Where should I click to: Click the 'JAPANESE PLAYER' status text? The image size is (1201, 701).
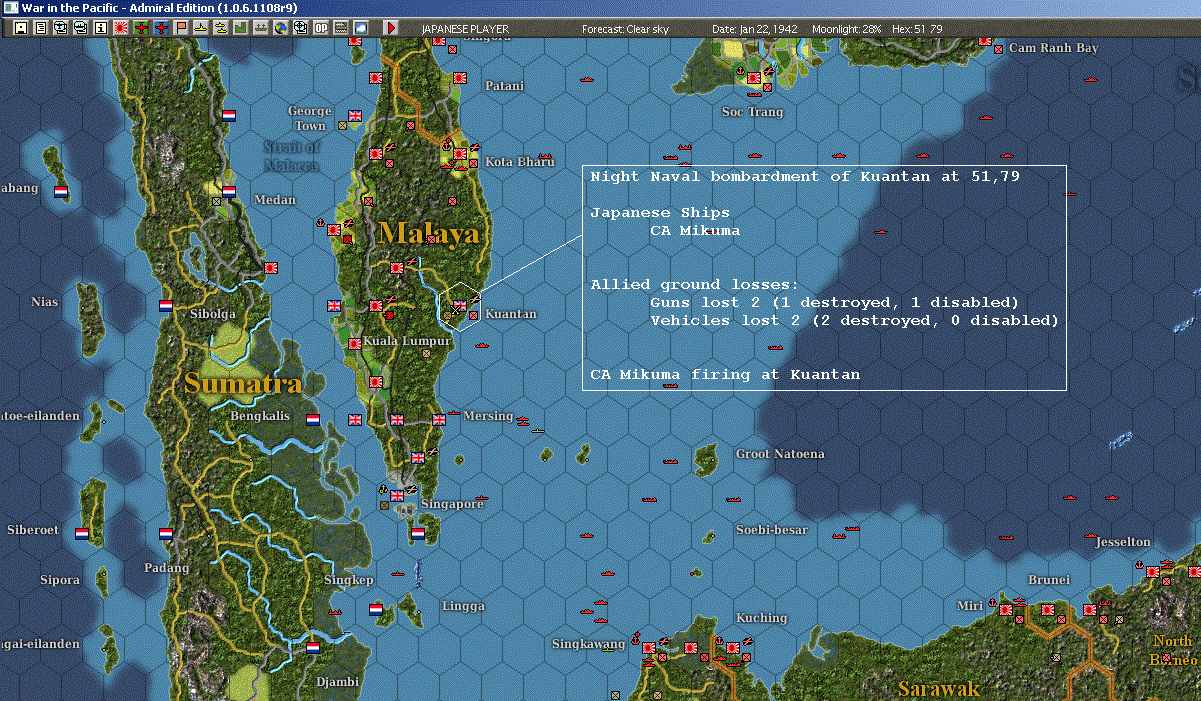click(x=465, y=29)
